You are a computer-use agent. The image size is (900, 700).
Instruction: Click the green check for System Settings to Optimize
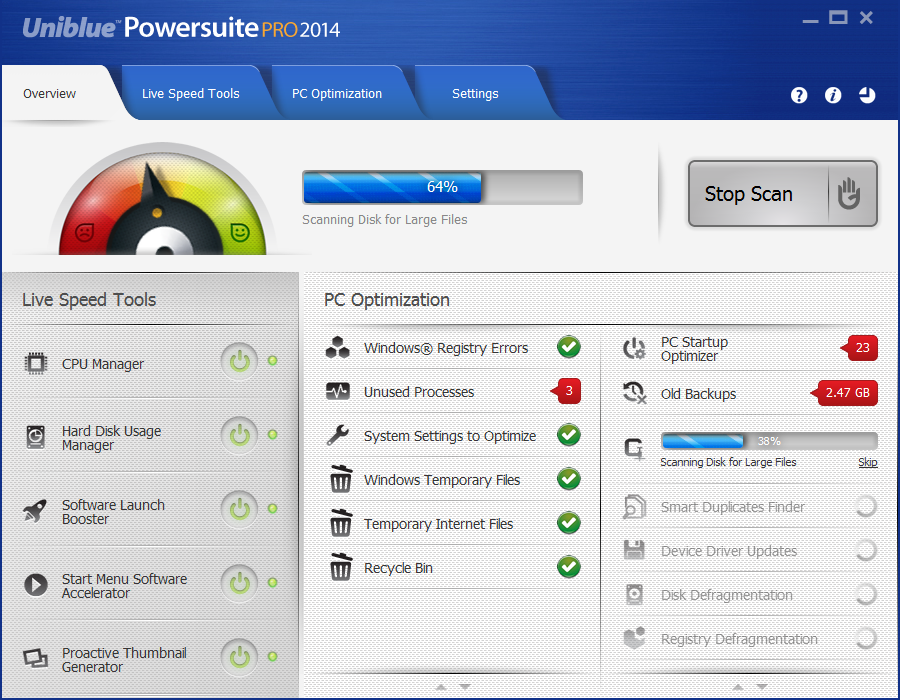(x=569, y=435)
